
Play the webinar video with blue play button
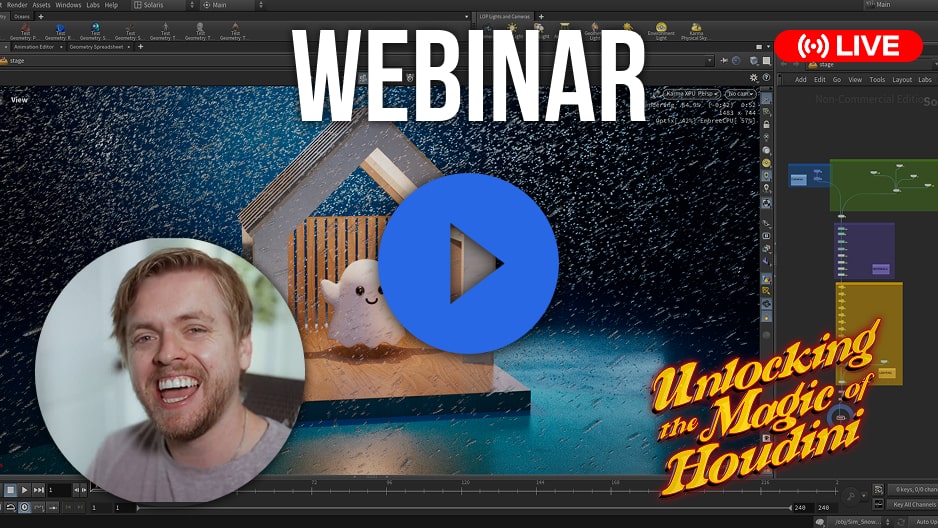point(468,263)
